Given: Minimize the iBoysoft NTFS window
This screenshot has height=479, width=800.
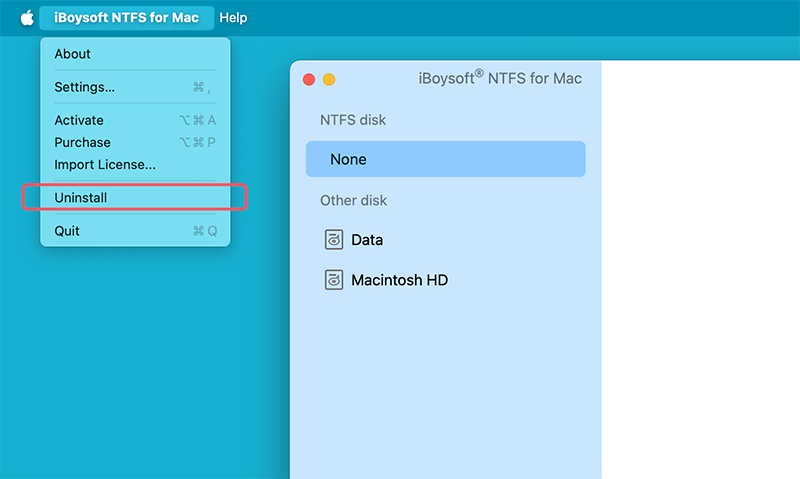Looking at the screenshot, I should coord(329,80).
